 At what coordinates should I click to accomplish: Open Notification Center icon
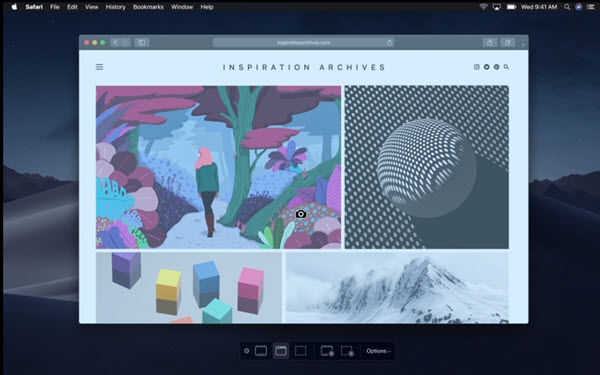[590, 7]
